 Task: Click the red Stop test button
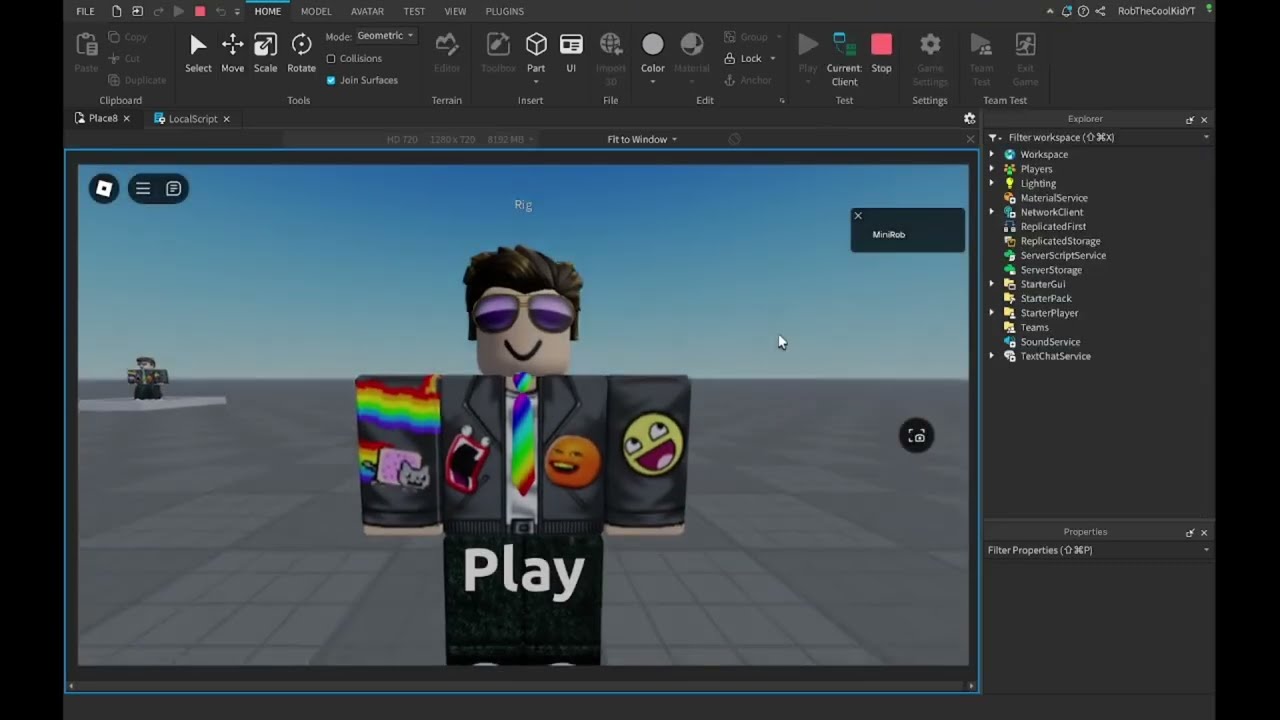[x=881, y=45]
